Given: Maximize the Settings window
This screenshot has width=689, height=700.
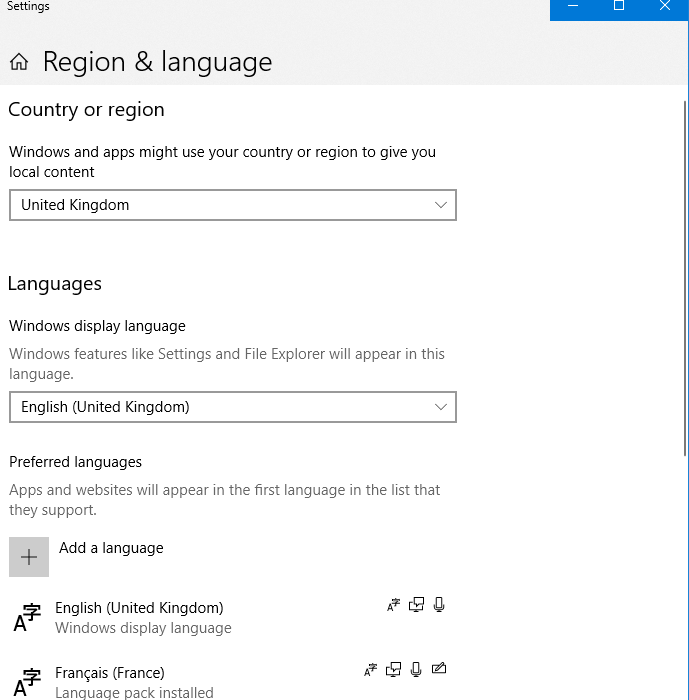Looking at the screenshot, I should [619, 7].
